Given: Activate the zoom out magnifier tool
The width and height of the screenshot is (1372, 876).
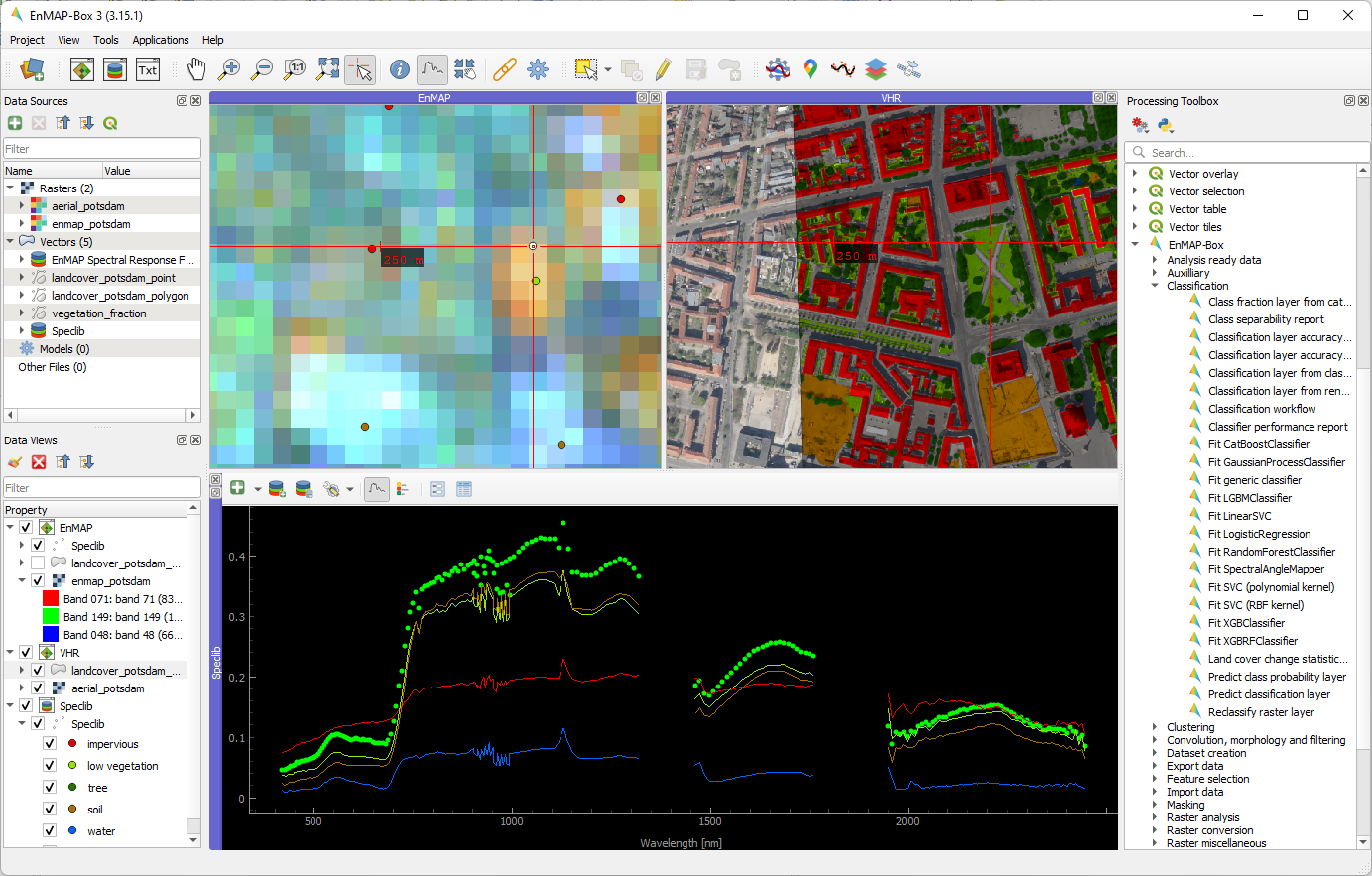Looking at the screenshot, I should pyautogui.click(x=262, y=69).
